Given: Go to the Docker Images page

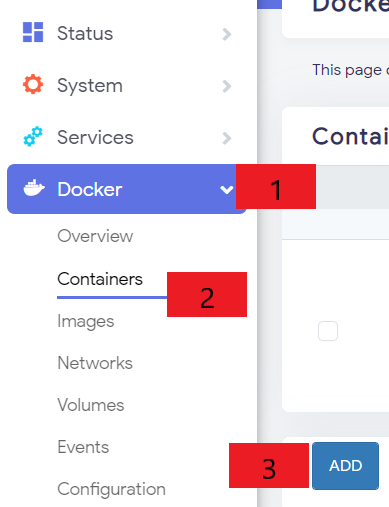Looking at the screenshot, I should click(x=86, y=322).
